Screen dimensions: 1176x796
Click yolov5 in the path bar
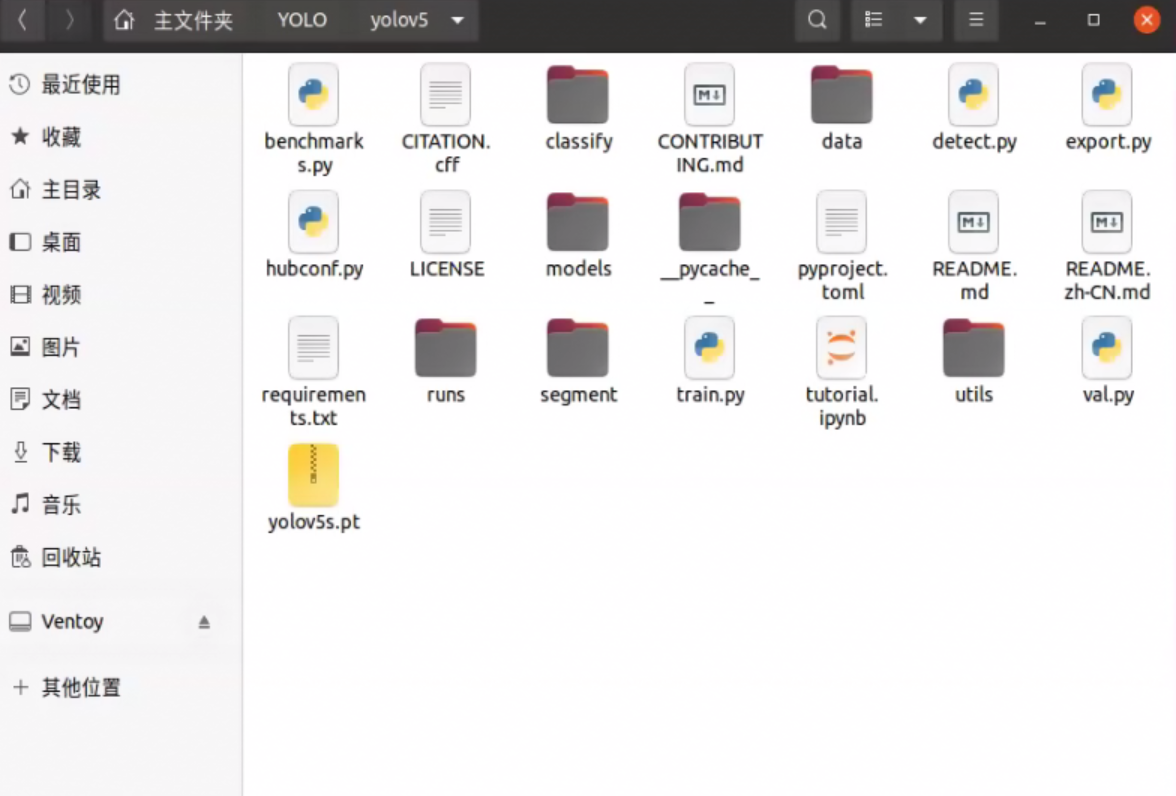(x=399, y=20)
